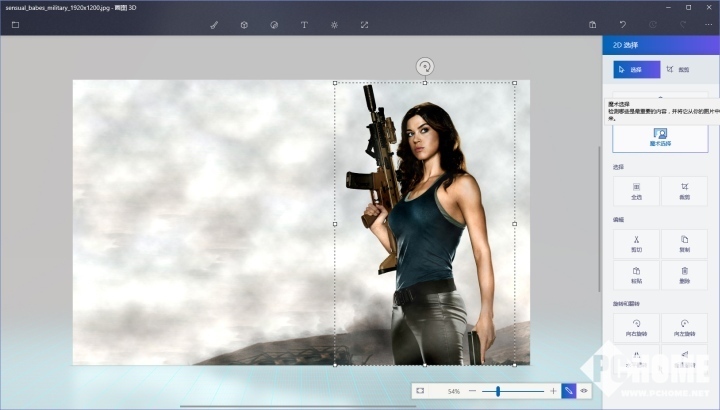
Task: Click the top-right selection corner handle
Action: [x=514, y=83]
